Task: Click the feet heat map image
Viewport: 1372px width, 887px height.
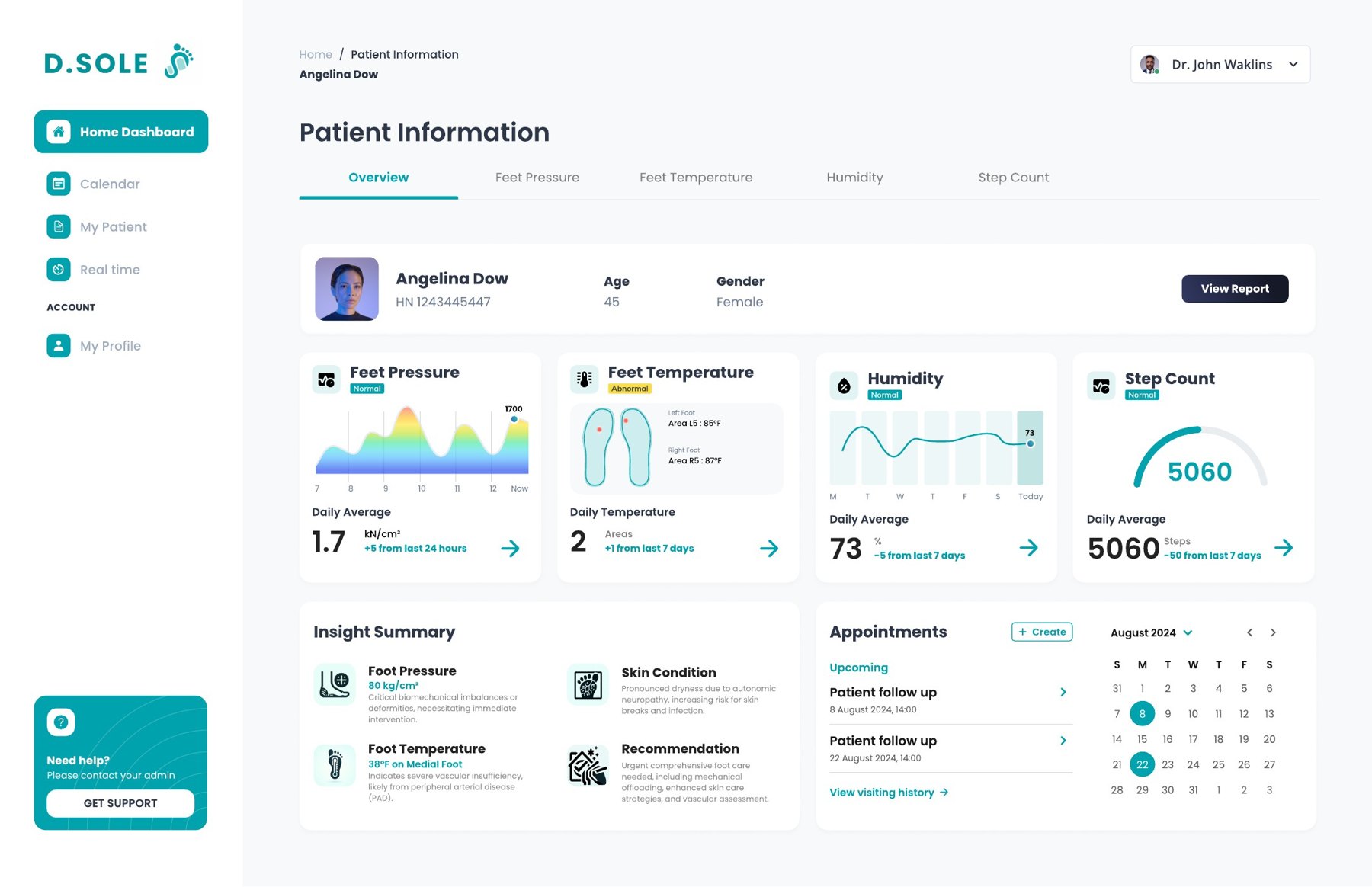Action: coord(617,447)
